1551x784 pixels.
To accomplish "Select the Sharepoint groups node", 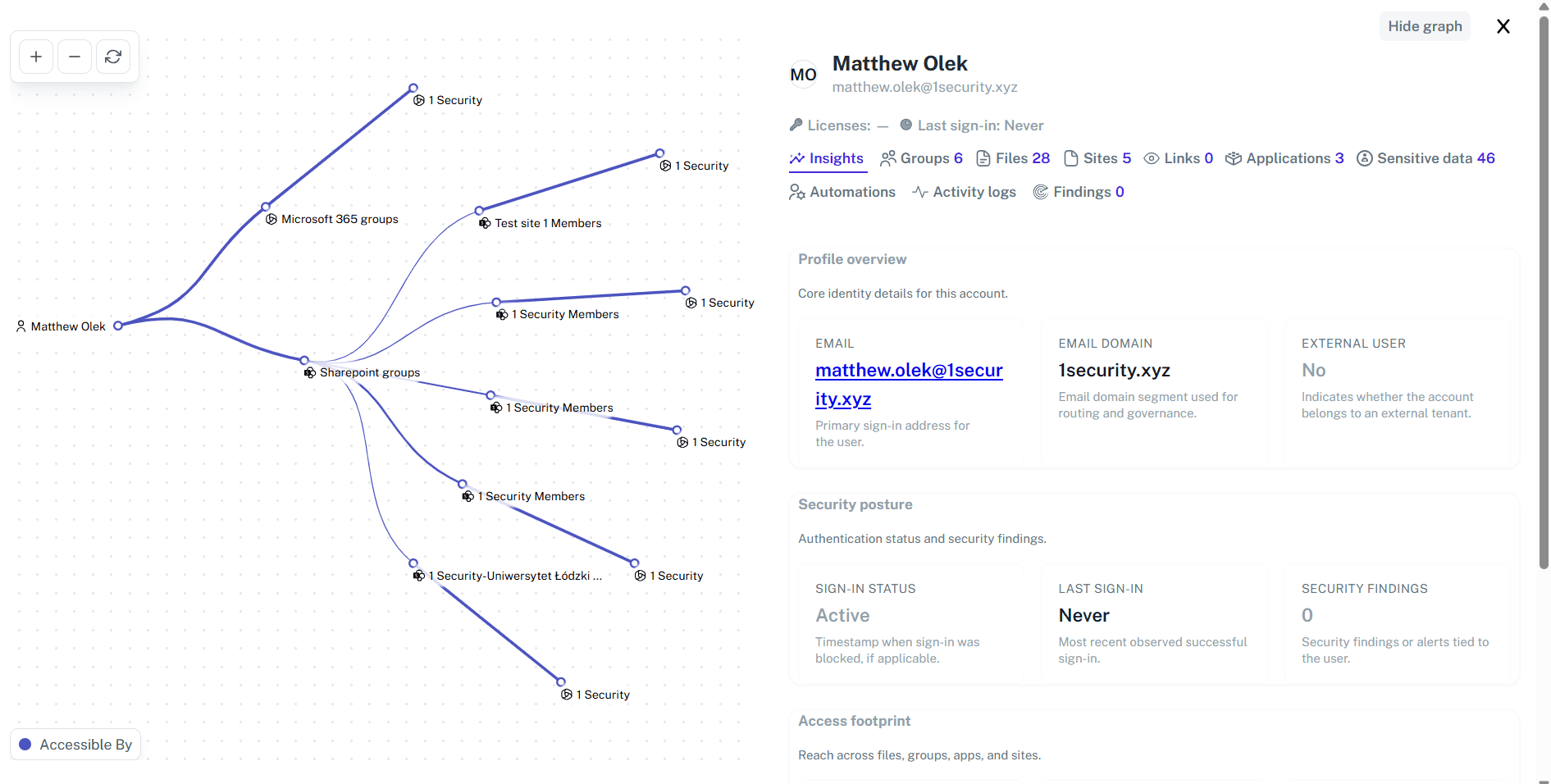I will click(303, 359).
